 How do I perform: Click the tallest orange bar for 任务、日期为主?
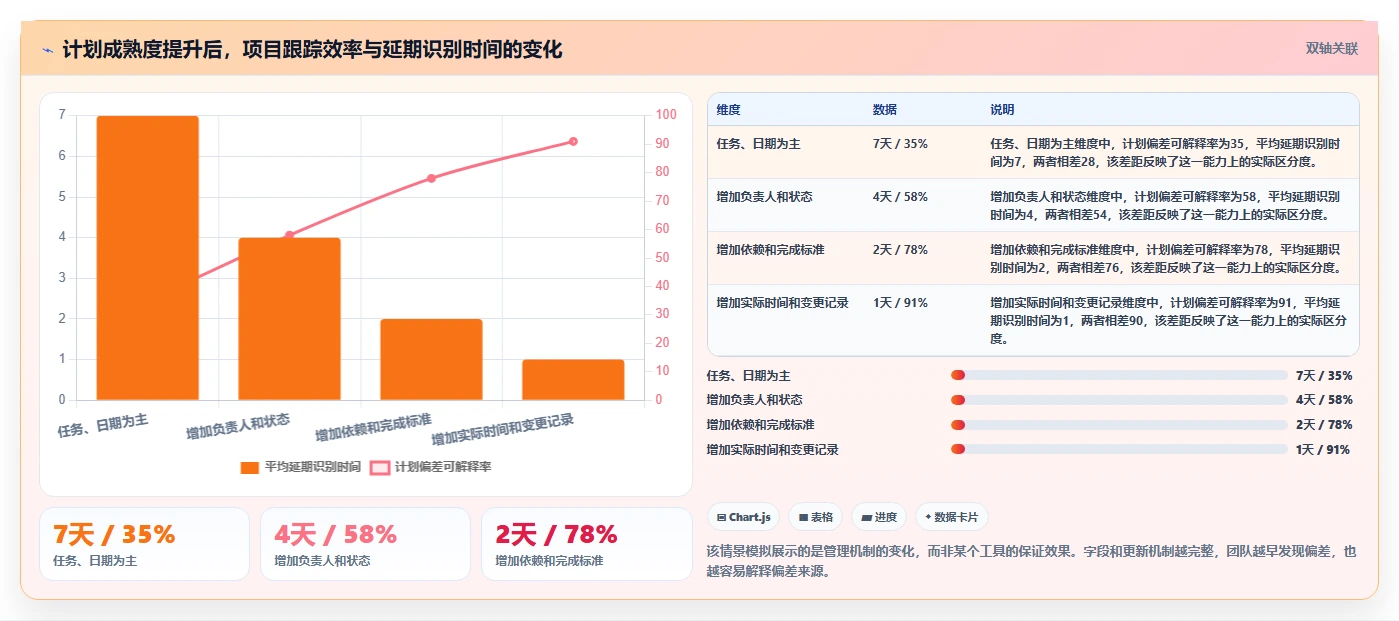(147, 258)
